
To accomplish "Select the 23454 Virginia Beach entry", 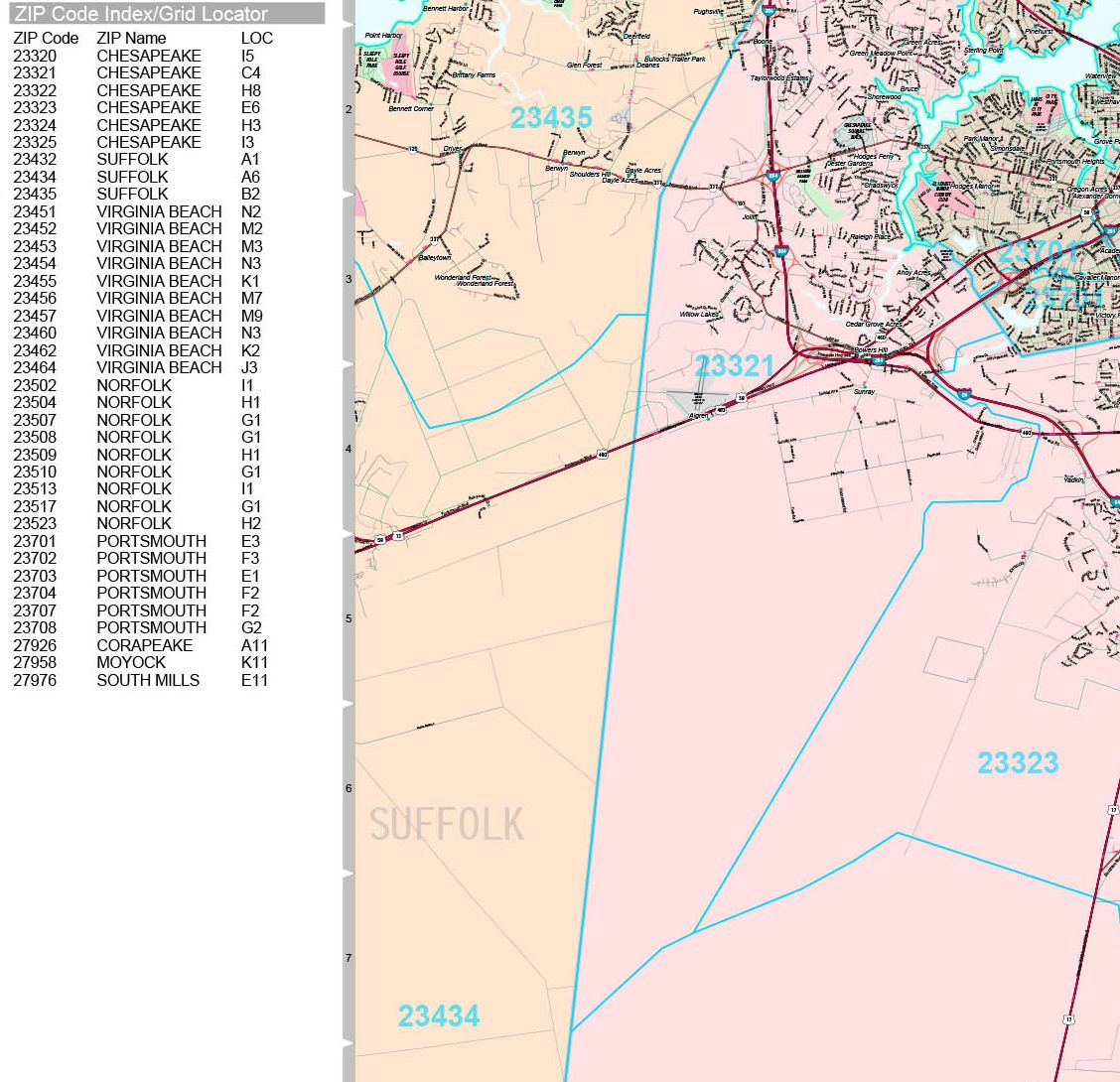I will click(x=143, y=263).
